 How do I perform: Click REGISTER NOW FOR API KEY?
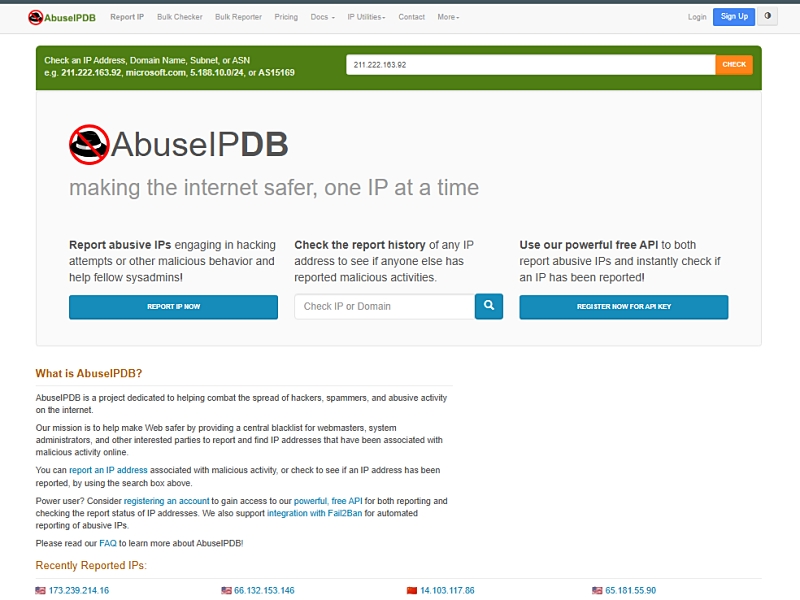623,307
